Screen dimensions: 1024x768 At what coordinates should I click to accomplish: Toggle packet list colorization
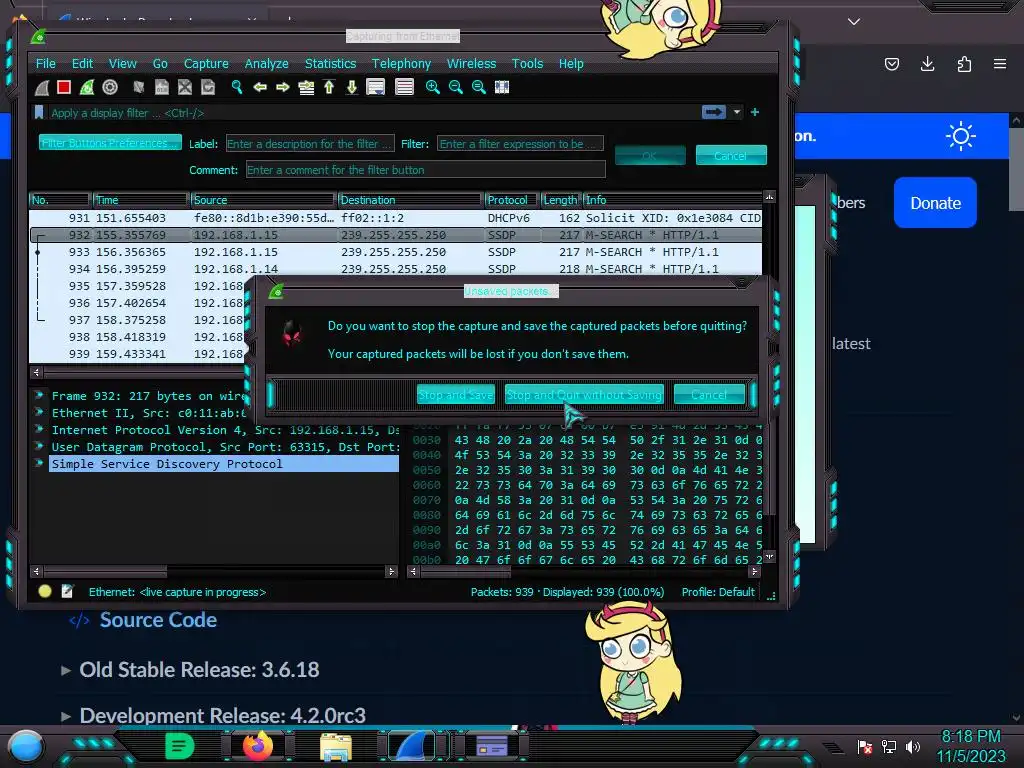click(404, 88)
